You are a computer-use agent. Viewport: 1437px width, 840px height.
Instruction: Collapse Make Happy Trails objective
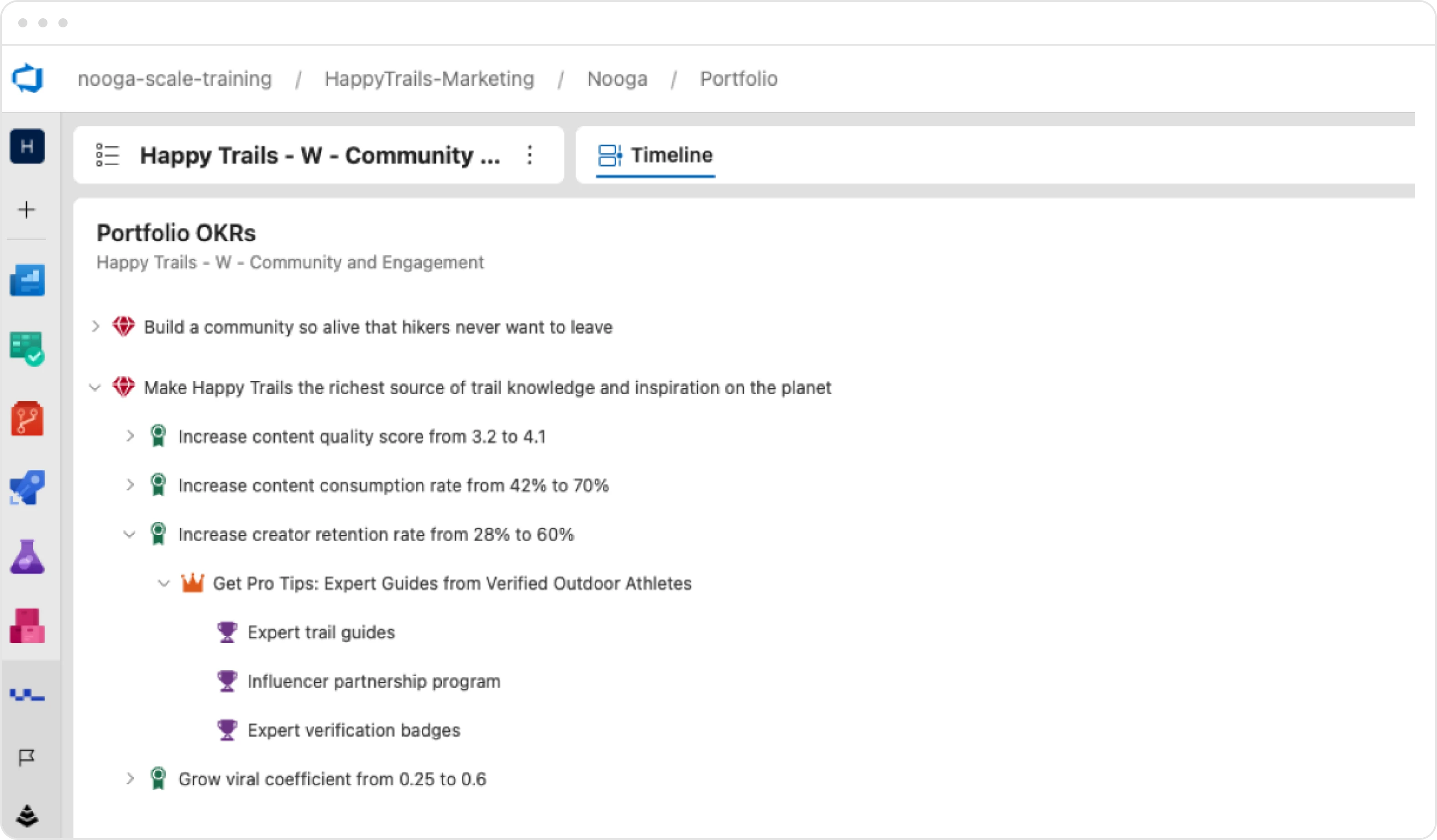(94, 387)
